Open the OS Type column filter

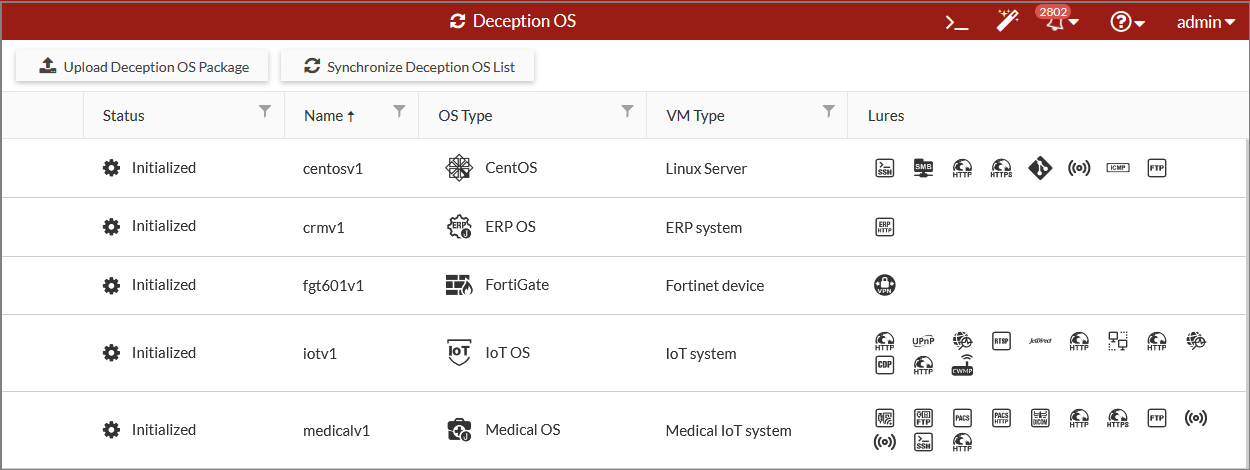628,112
